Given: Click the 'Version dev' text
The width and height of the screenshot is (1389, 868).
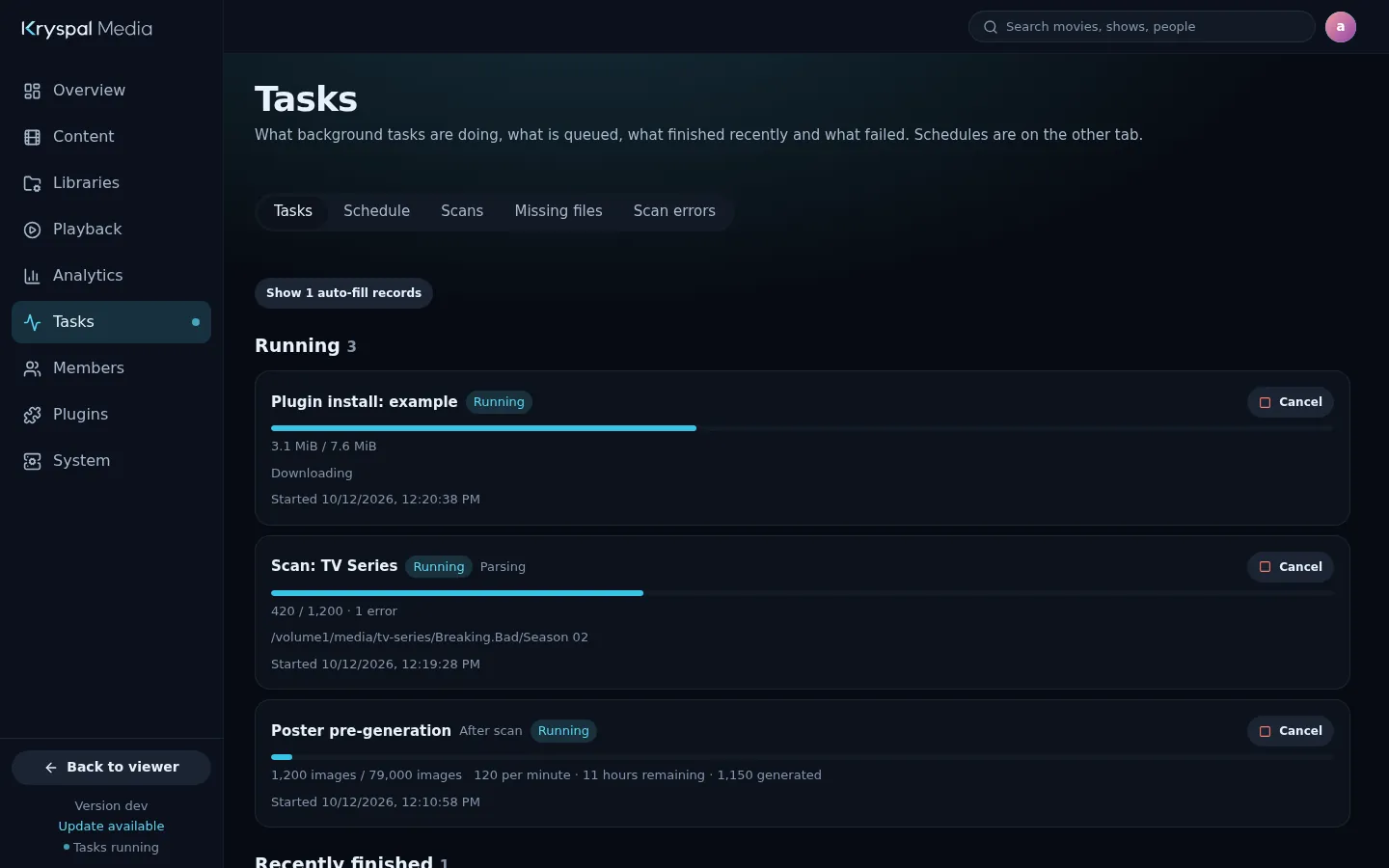Looking at the screenshot, I should (111, 806).
